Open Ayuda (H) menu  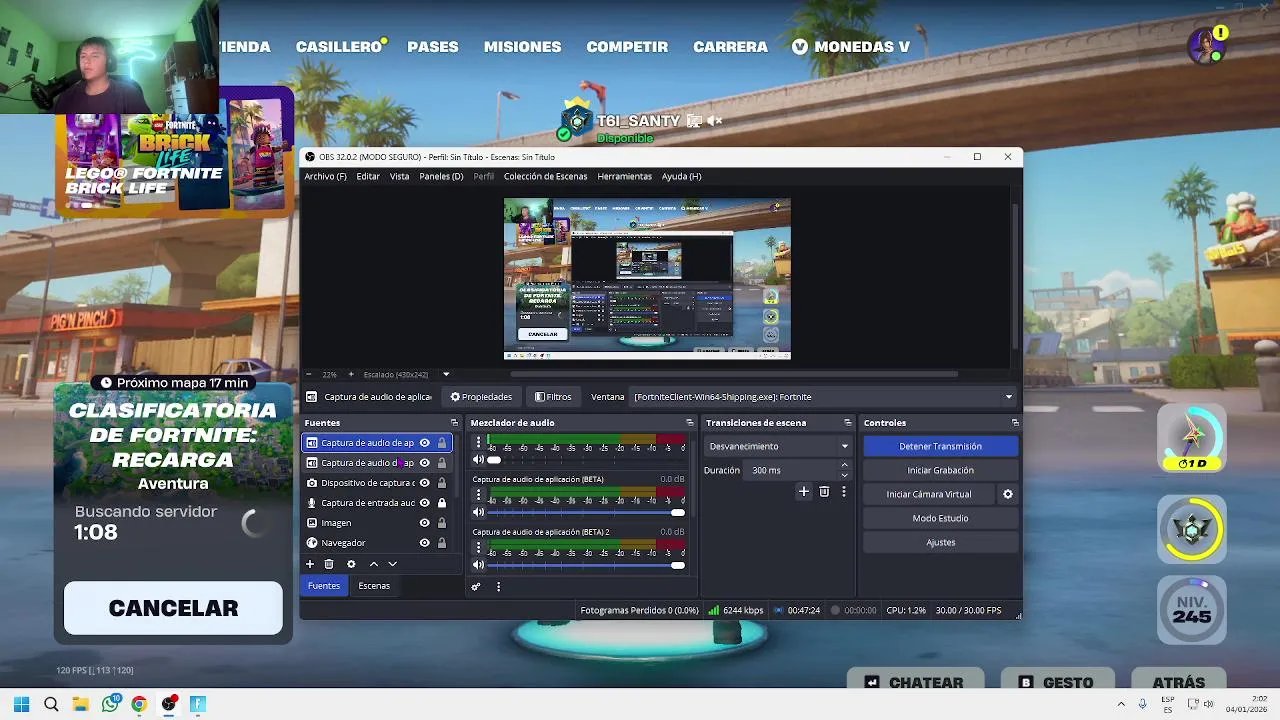(681, 176)
